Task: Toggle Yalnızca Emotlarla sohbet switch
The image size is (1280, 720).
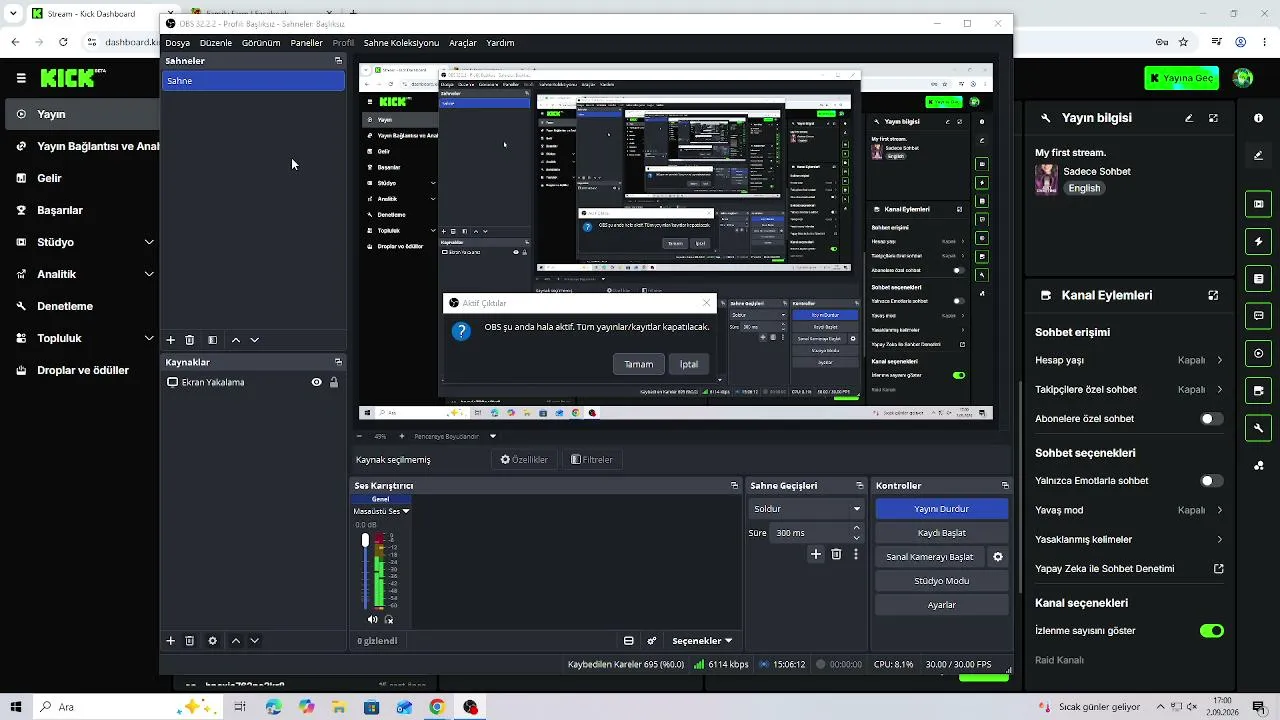Action: (1211, 481)
